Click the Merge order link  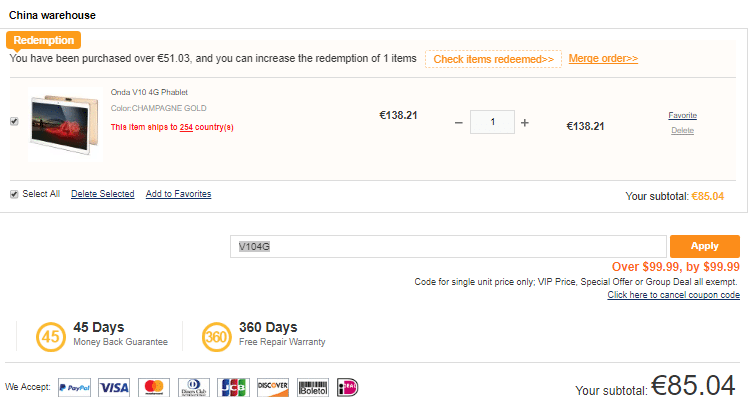603,58
